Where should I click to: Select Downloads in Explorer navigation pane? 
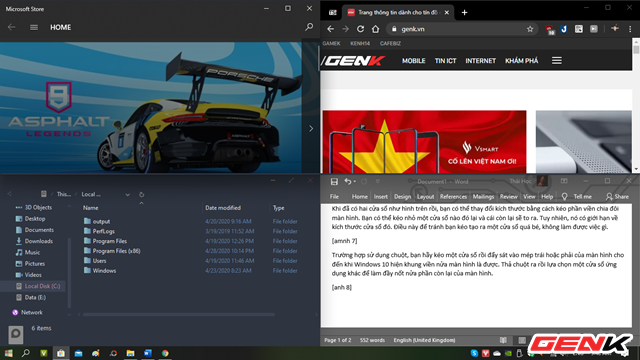(x=38, y=241)
